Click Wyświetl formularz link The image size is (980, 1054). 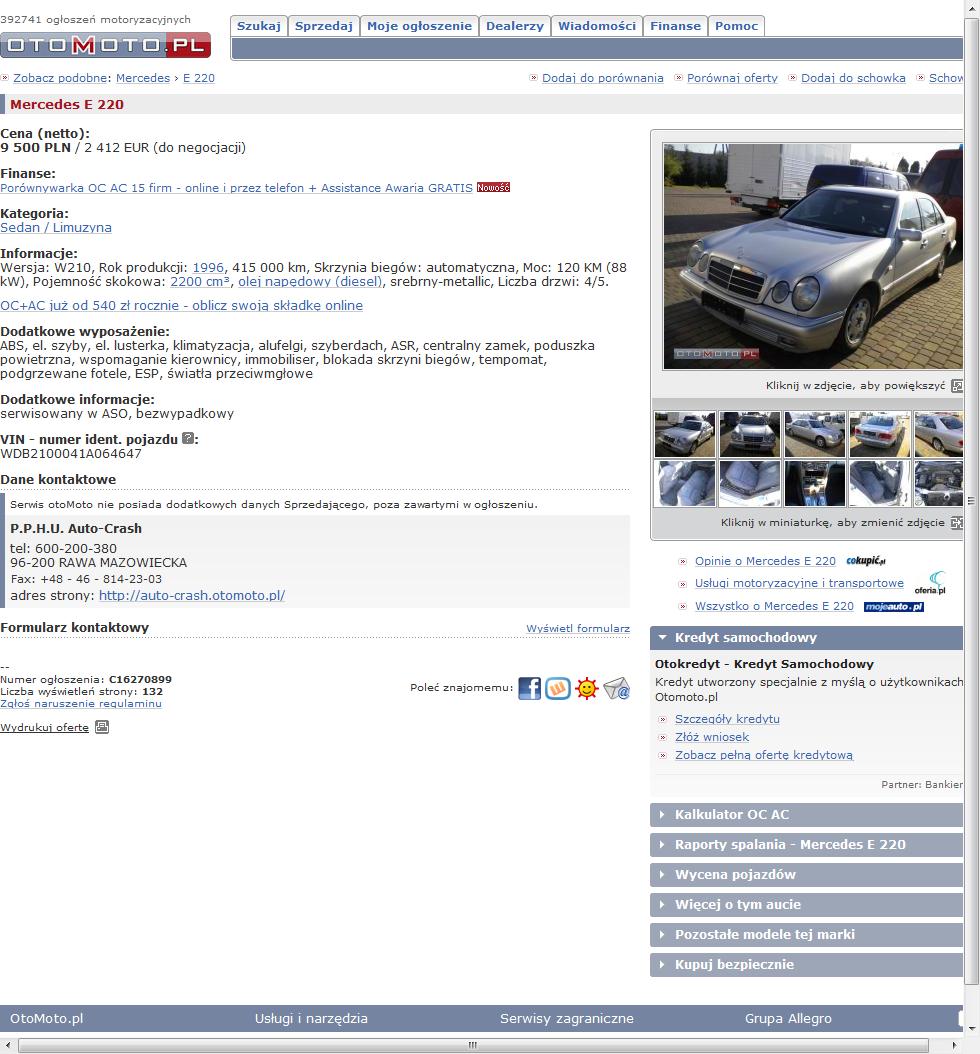pos(578,629)
